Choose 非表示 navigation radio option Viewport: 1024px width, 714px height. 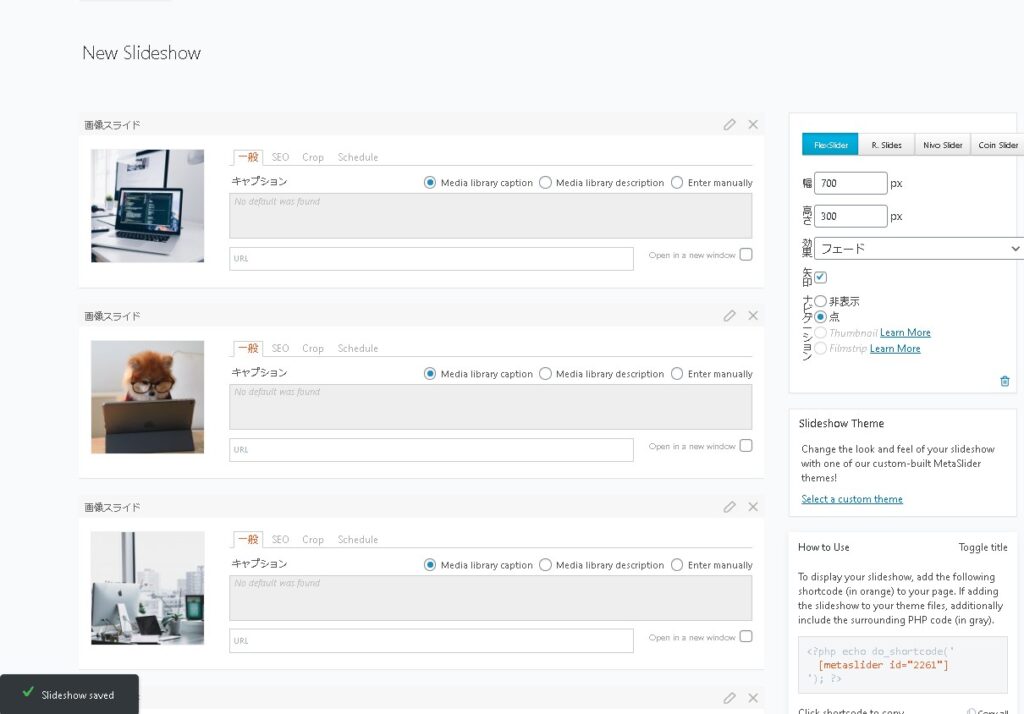click(821, 301)
